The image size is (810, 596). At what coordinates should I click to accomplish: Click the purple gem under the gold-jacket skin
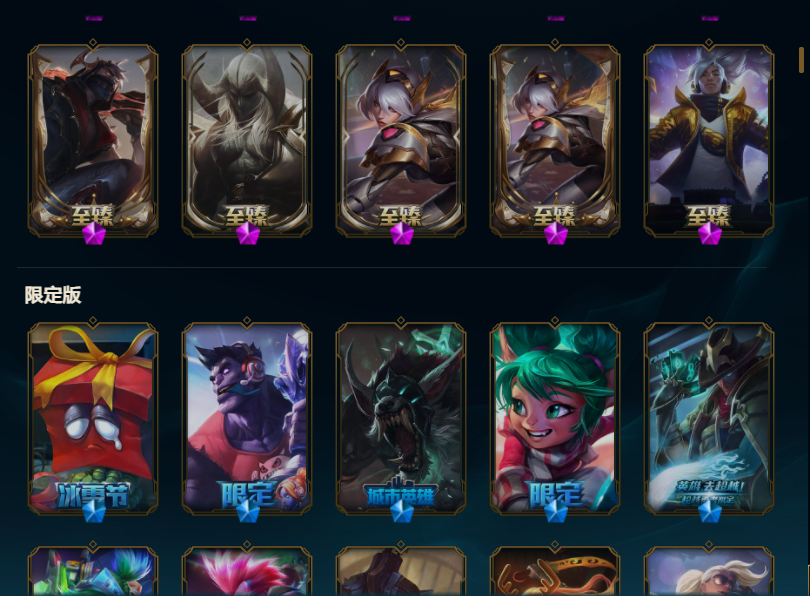point(709,233)
